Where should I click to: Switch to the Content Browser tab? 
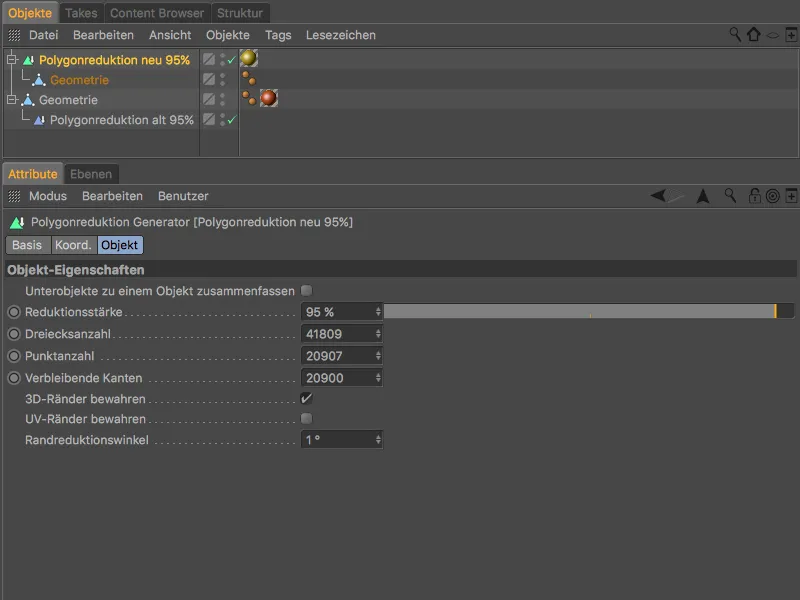tap(157, 13)
